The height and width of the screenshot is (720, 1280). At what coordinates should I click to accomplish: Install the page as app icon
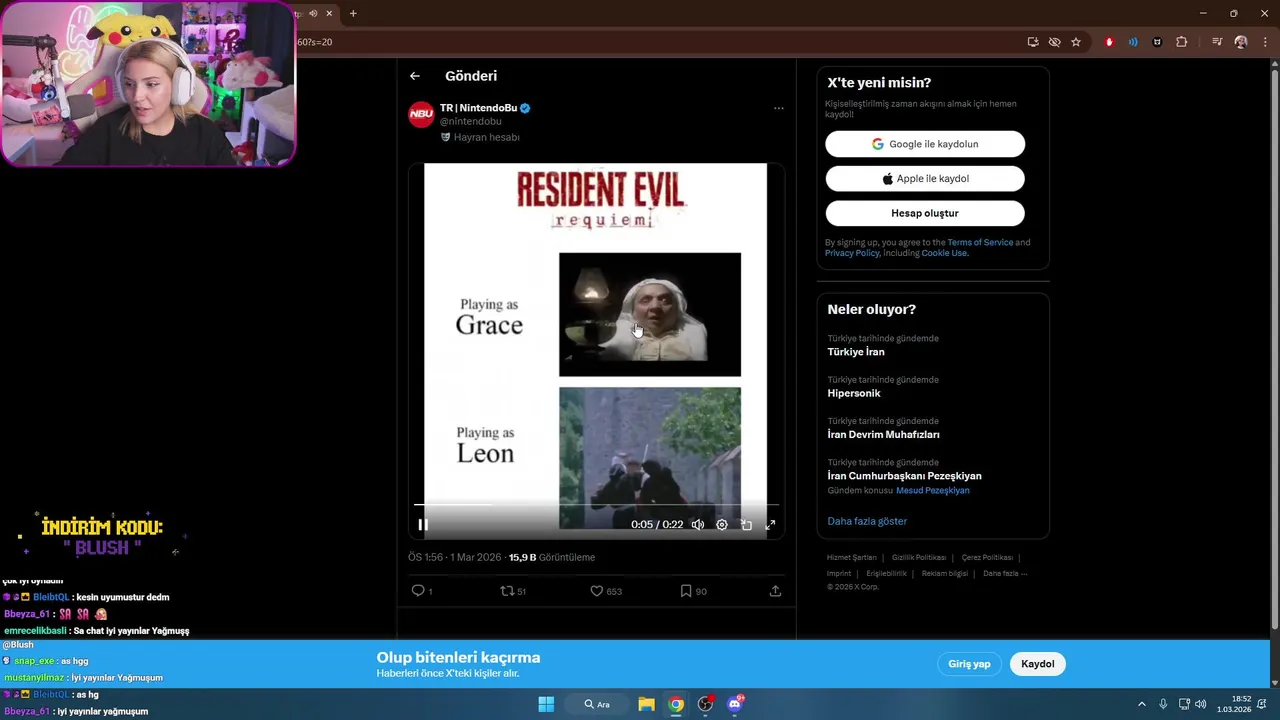[1033, 42]
